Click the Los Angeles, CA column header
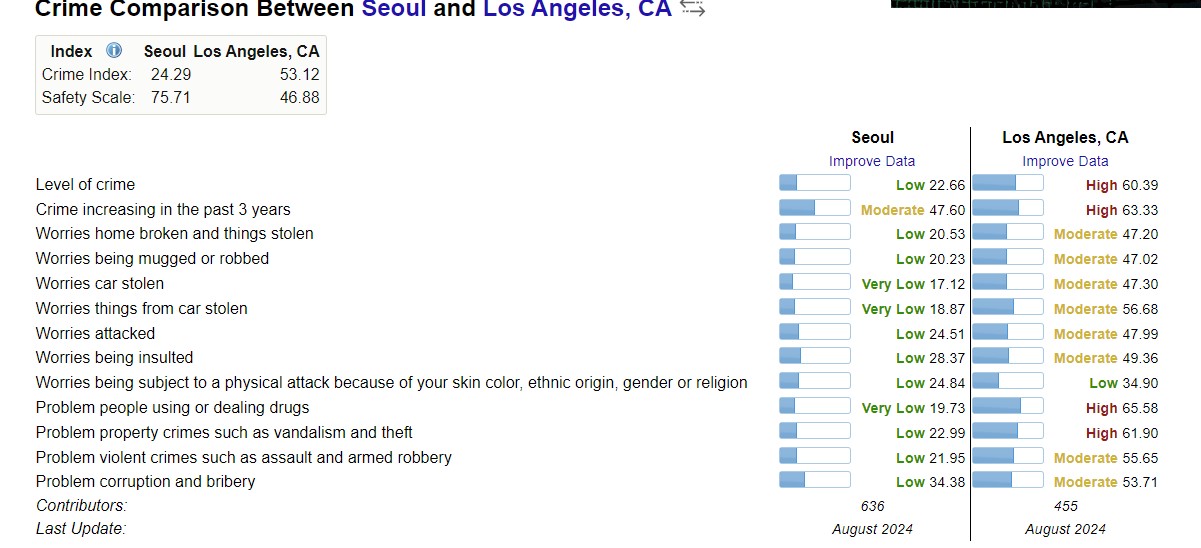The image size is (1201, 548). click(1065, 138)
